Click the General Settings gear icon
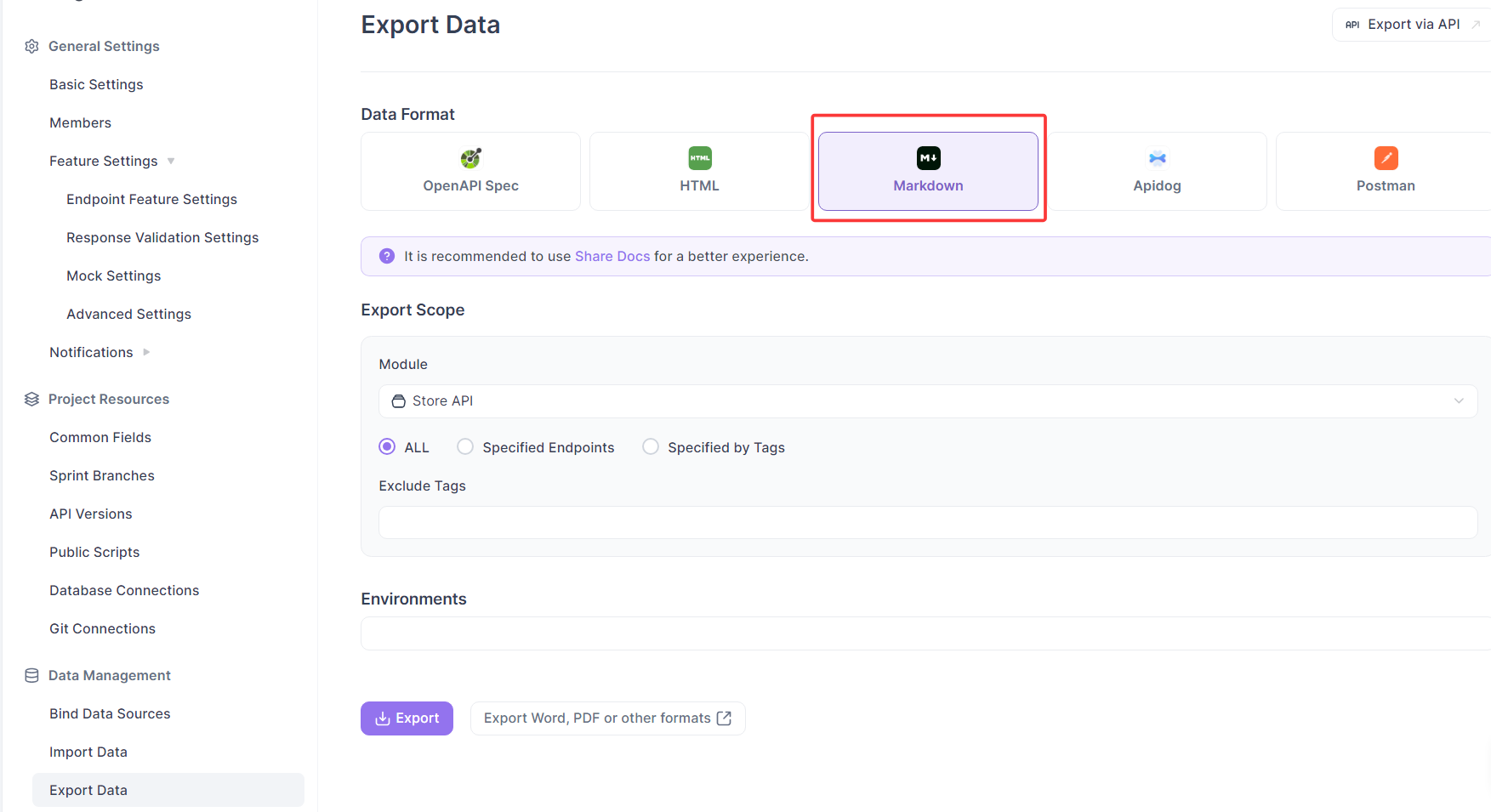This screenshot has width=1491, height=812. click(x=31, y=46)
